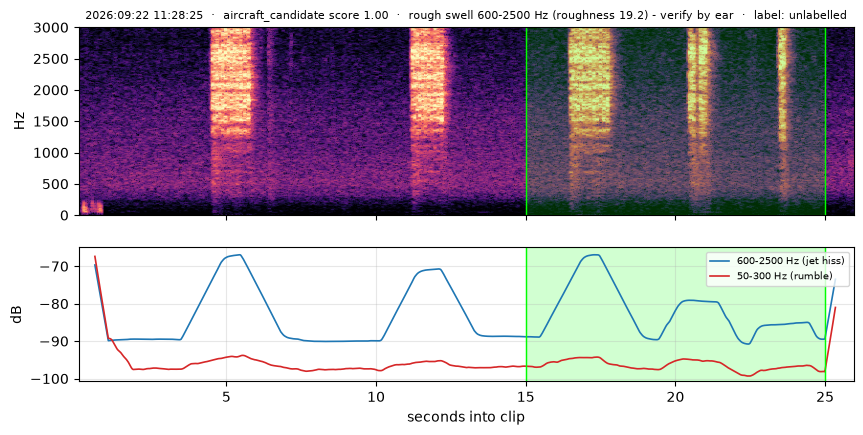This screenshot has height=435, width=863.
Task: Click the timestamp 2026:09:22 11:28:25 in the title
Action: point(144,15)
